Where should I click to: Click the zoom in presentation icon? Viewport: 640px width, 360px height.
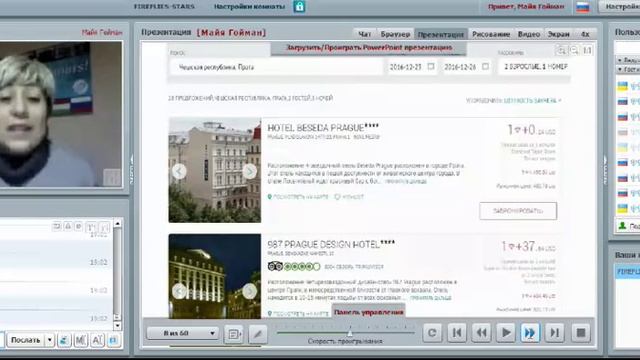(562, 50)
